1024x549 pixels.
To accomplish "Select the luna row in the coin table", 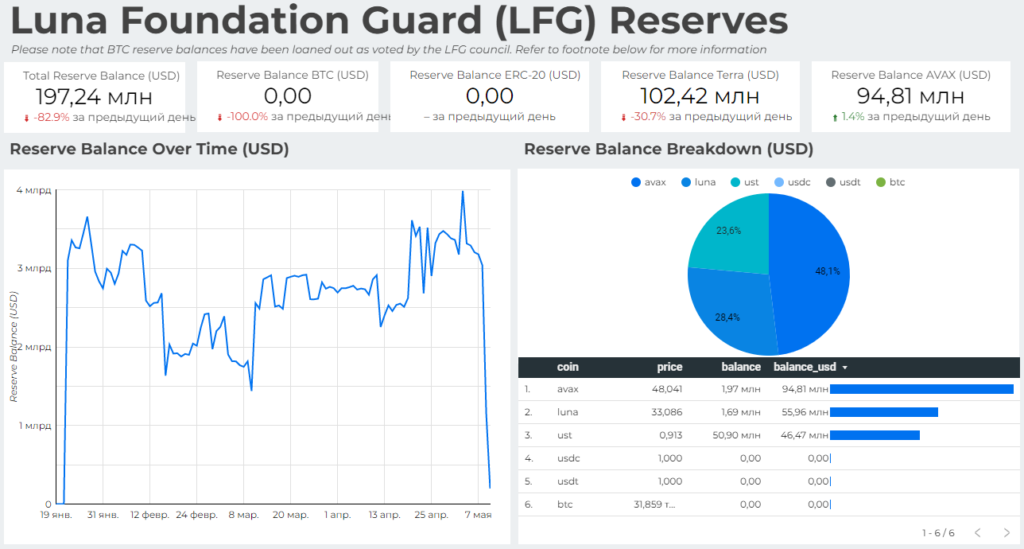I will 567,412.
